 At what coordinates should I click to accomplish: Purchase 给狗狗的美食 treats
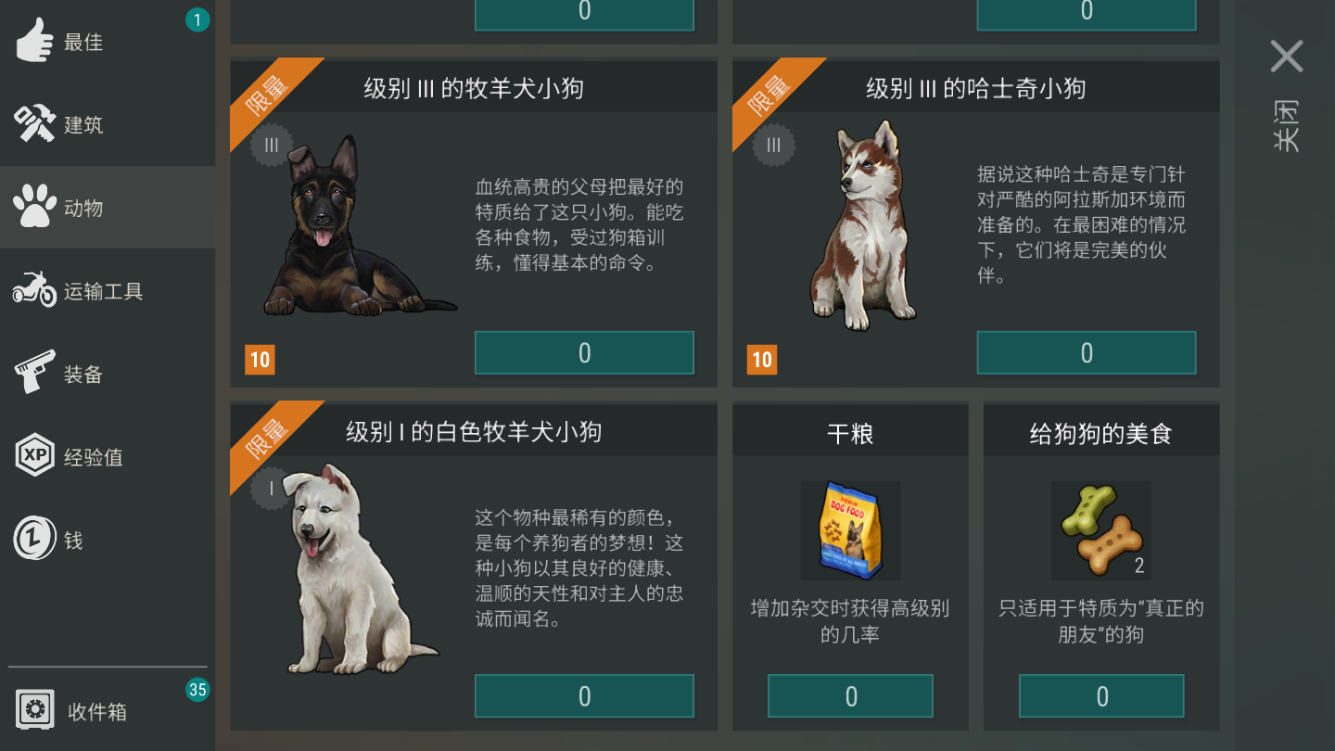tap(1101, 696)
